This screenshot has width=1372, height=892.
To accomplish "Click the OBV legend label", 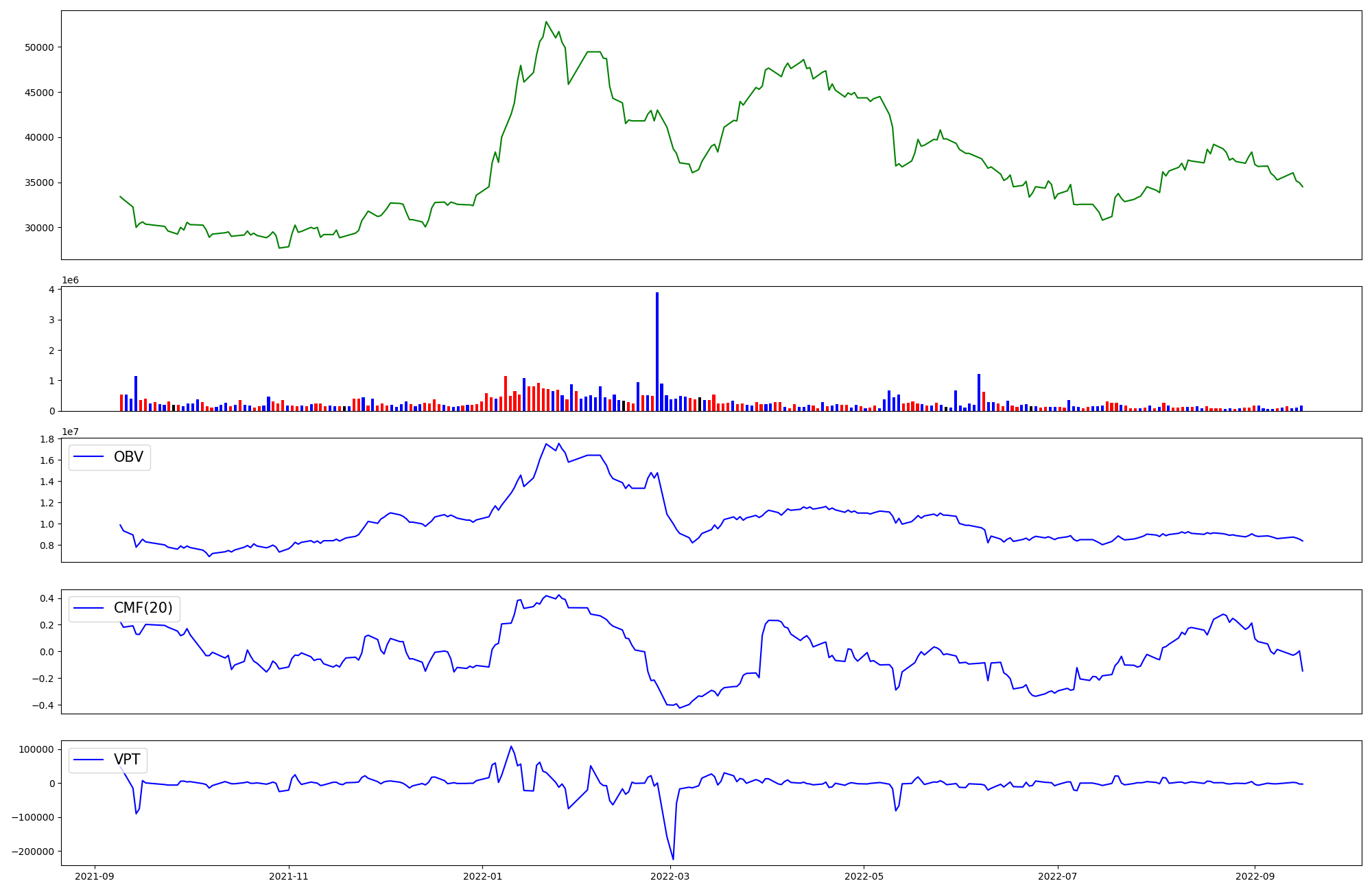I will 128,457.
